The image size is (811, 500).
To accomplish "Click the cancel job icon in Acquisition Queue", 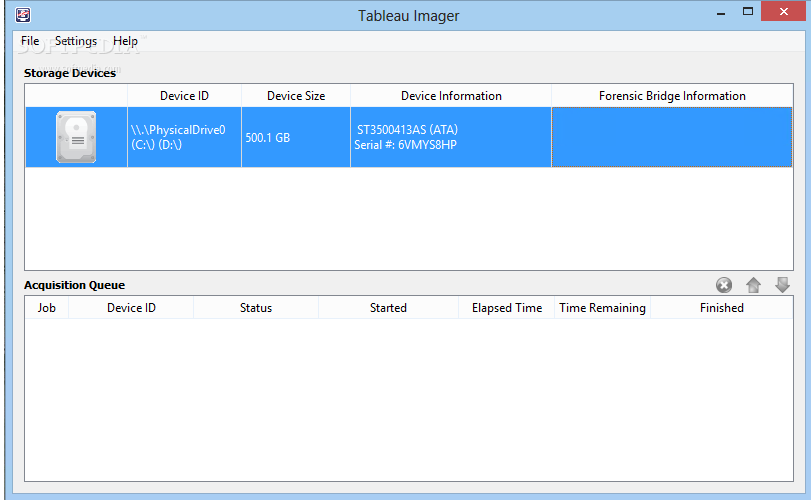I will 724,285.
